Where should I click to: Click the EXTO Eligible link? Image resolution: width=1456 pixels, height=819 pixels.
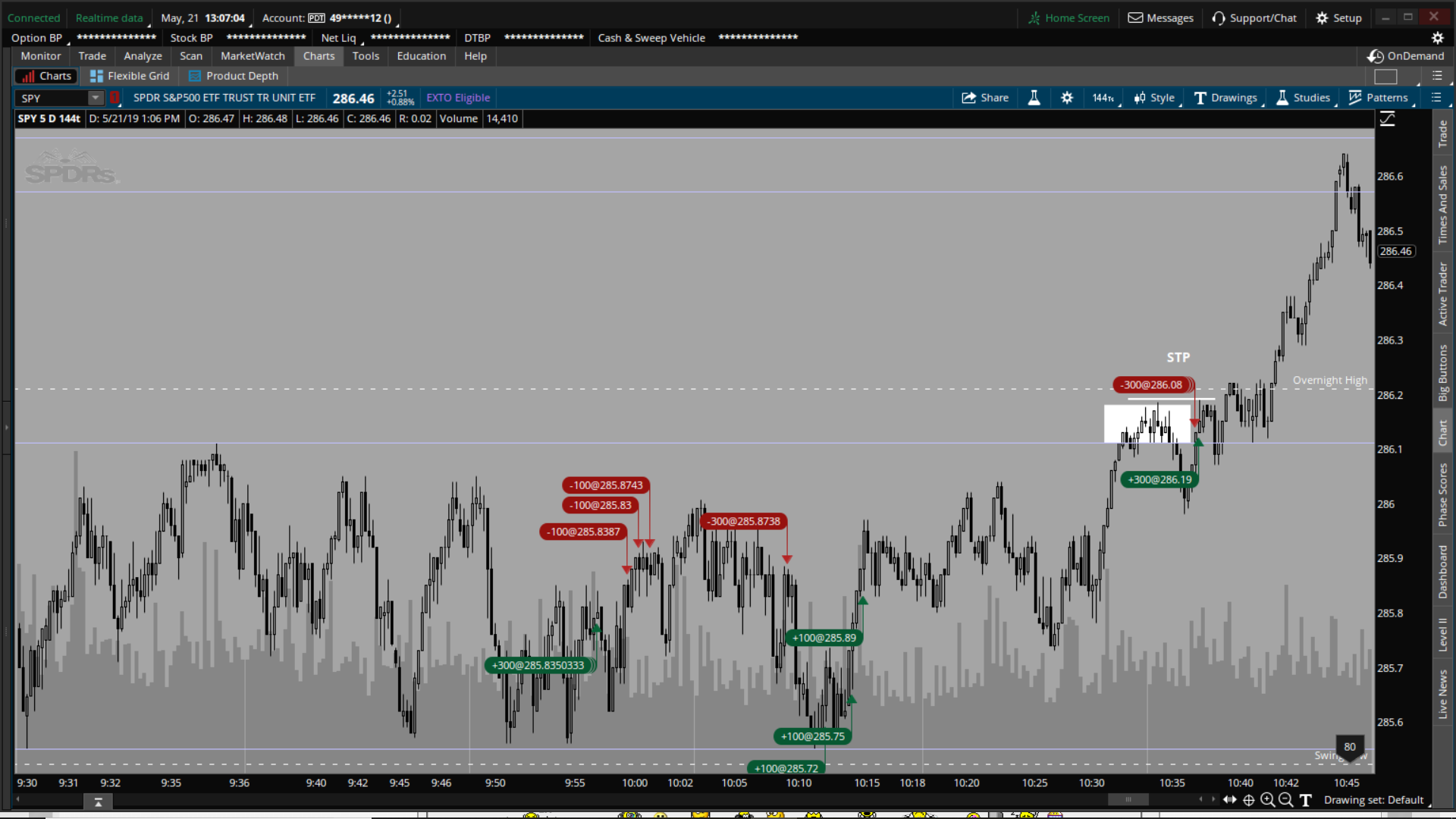pos(458,98)
